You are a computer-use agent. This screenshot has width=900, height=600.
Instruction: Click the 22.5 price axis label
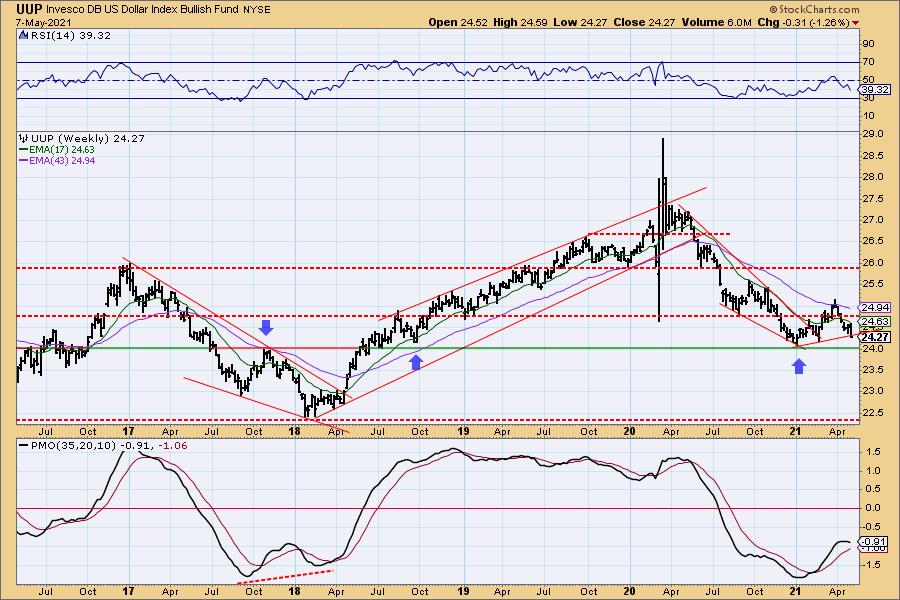pos(871,413)
